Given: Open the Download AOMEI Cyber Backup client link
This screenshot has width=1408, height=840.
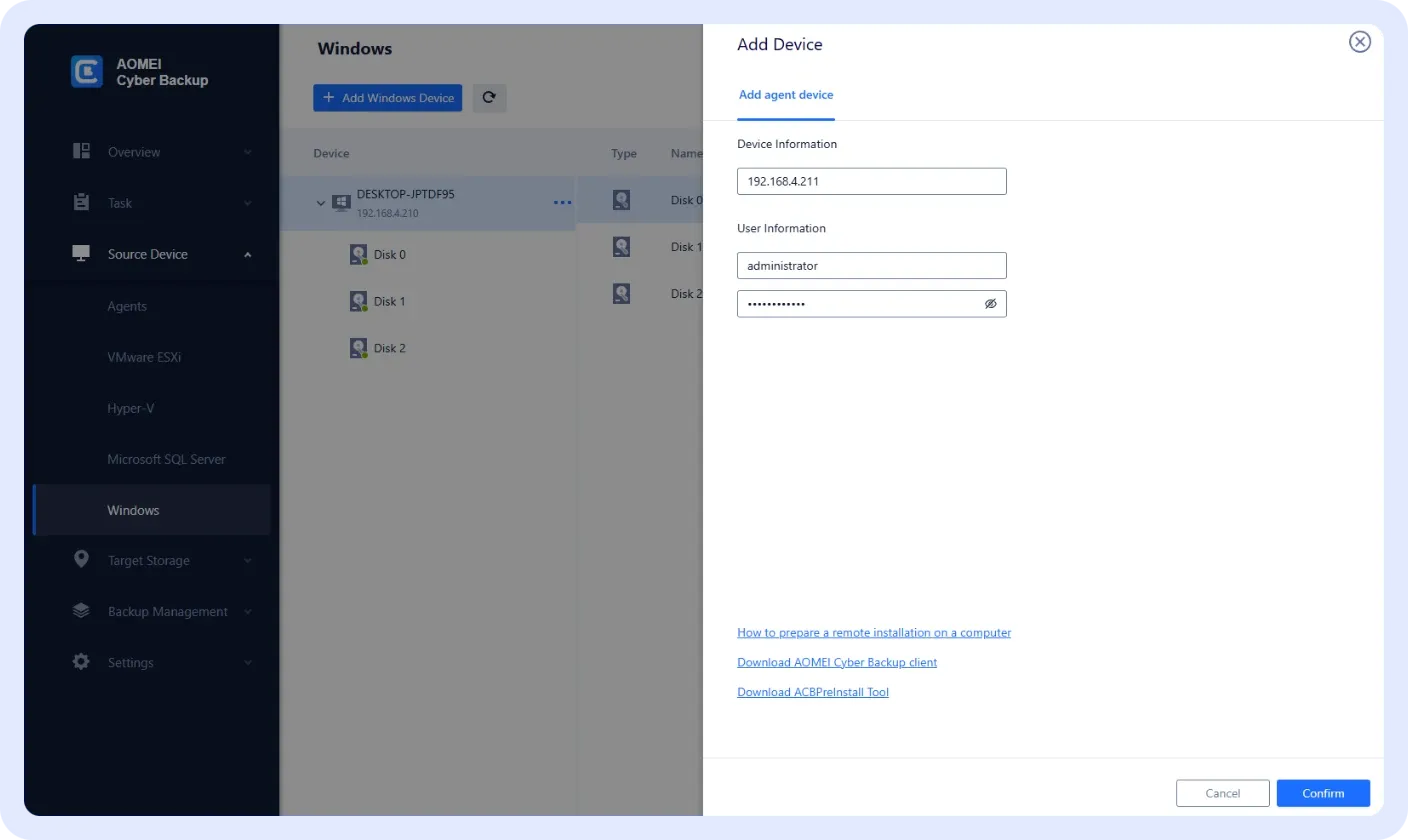Looking at the screenshot, I should point(837,662).
